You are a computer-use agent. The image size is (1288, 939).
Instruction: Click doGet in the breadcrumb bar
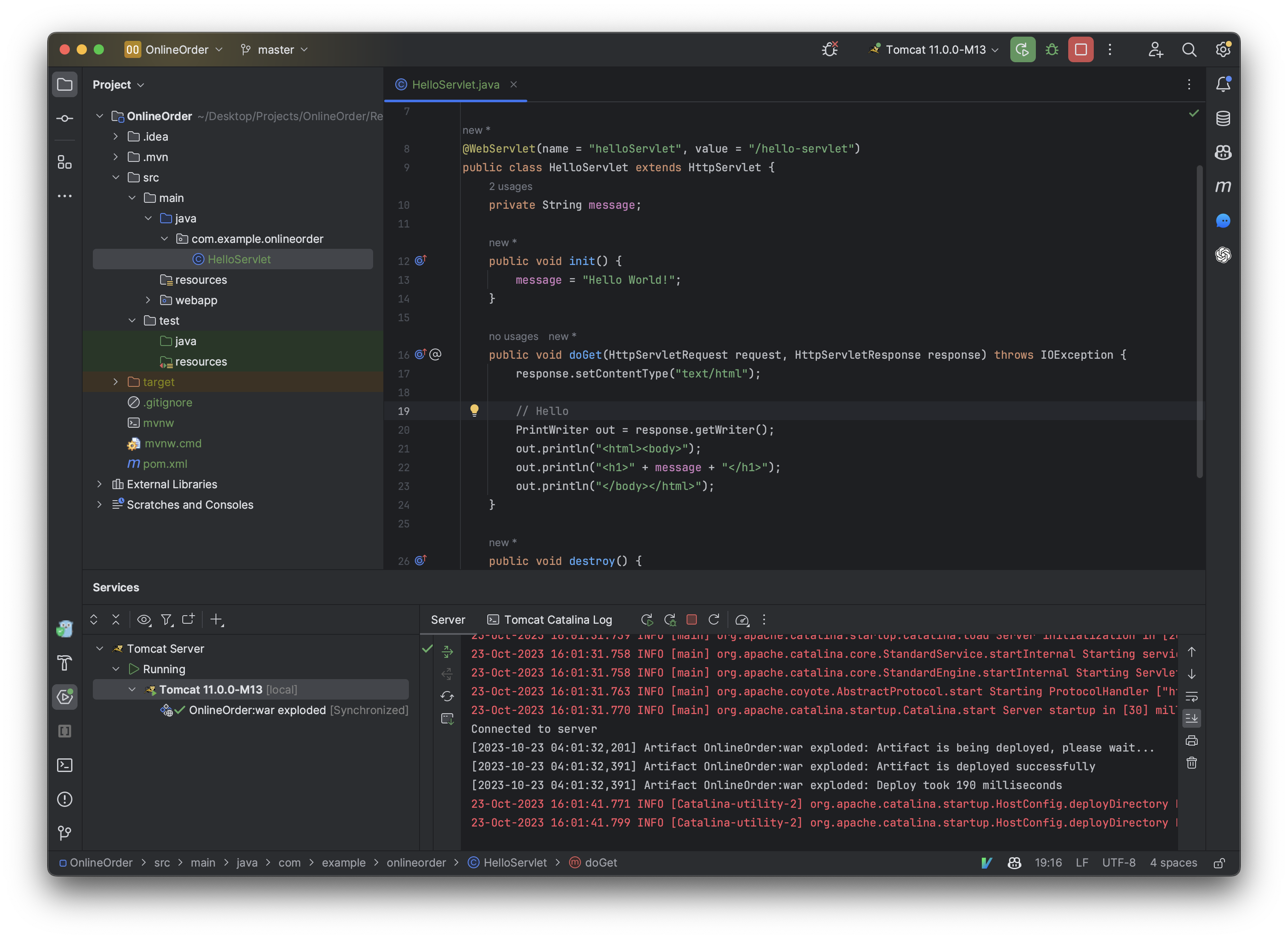(601, 862)
